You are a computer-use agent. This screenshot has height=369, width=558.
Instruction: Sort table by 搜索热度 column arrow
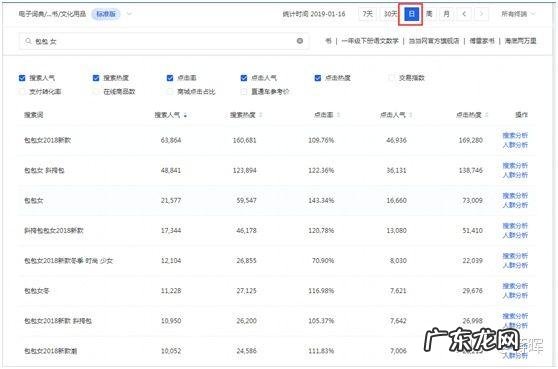[x=261, y=115]
